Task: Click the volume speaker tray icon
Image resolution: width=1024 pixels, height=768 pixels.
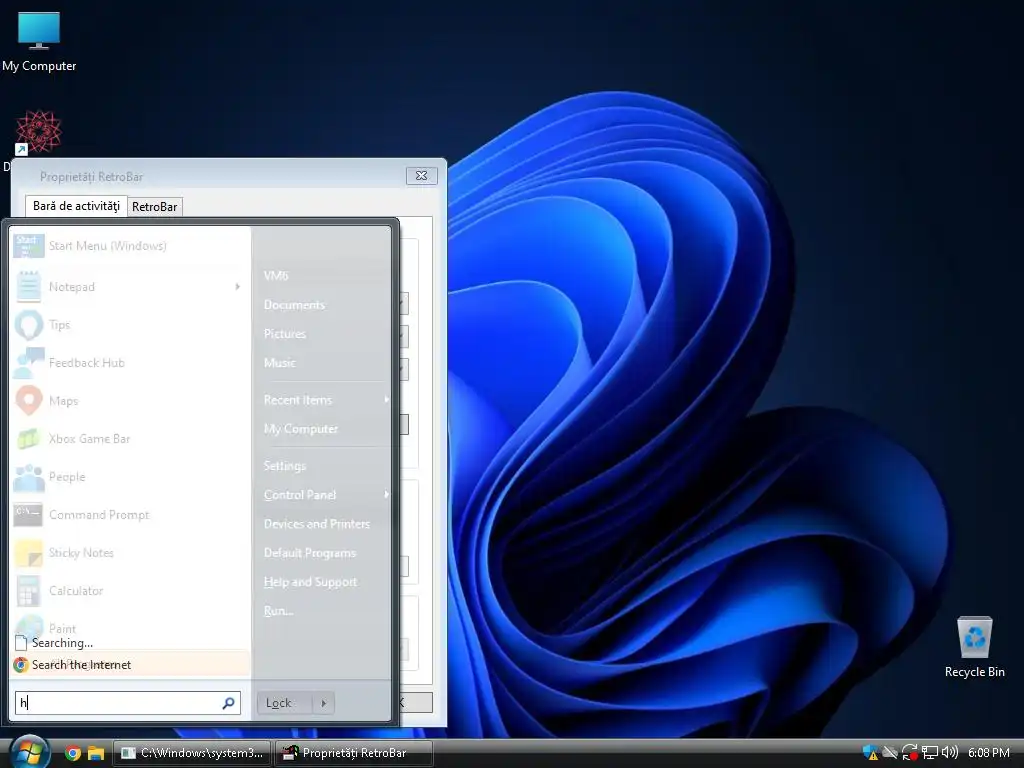Action: [x=950, y=753]
